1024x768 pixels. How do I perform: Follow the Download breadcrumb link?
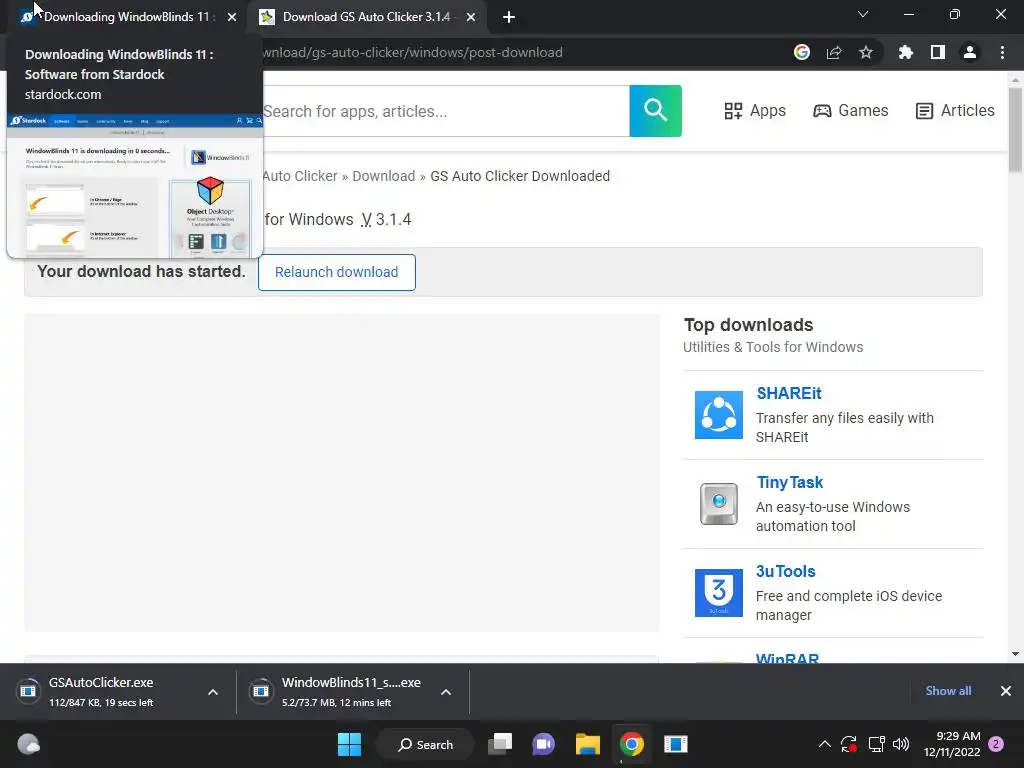(x=383, y=176)
